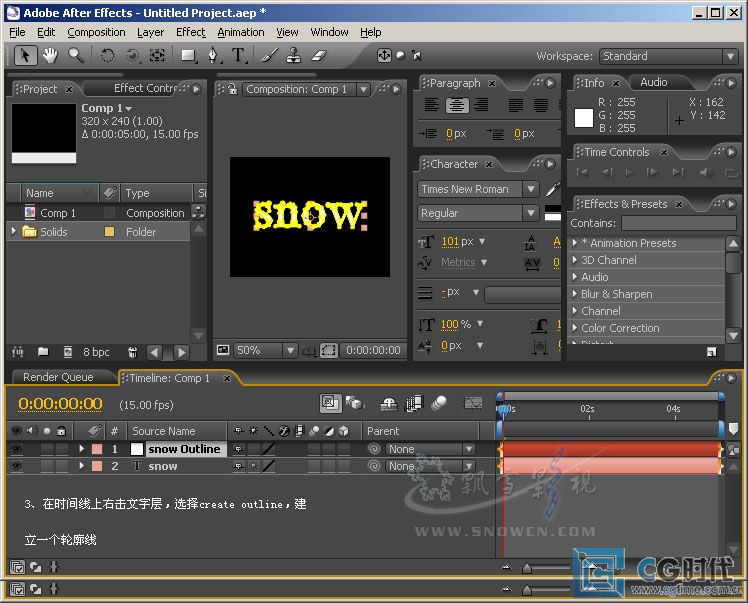Click the Effects Contains search field
Screen dimensions: 748x603
679,223
